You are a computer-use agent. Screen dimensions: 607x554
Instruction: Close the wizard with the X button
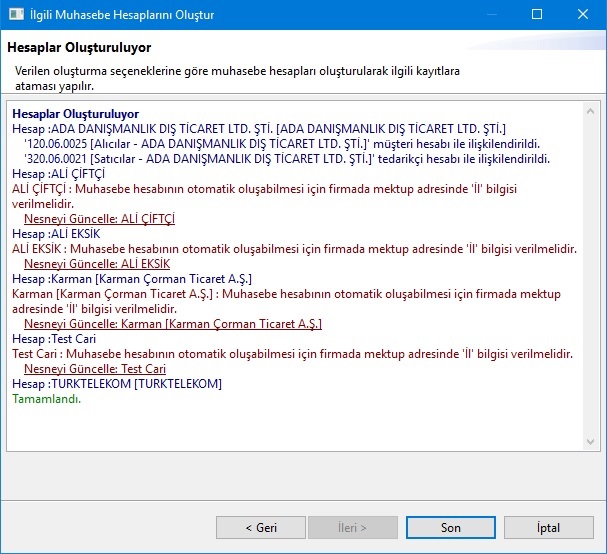pos(583,15)
